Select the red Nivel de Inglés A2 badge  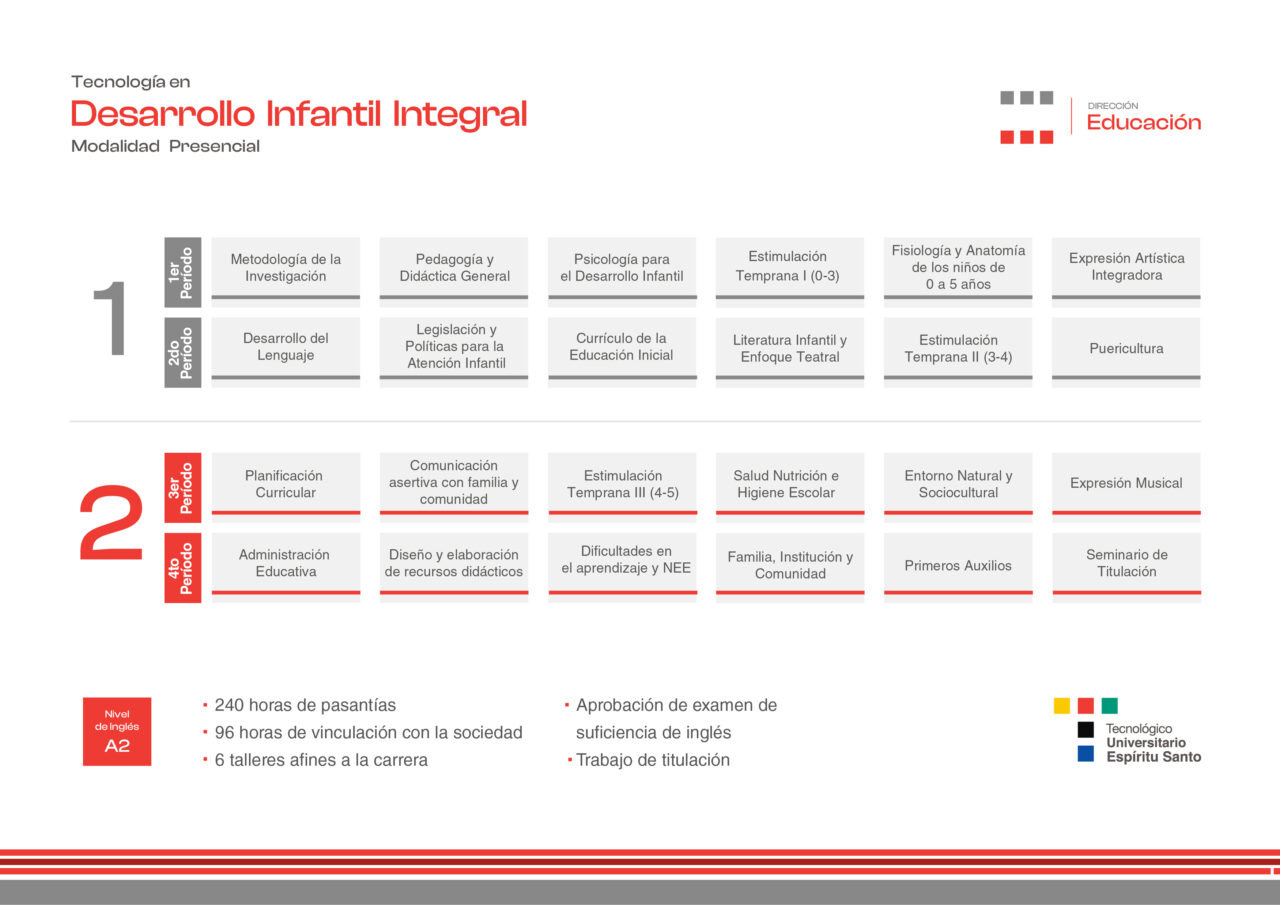tap(117, 731)
